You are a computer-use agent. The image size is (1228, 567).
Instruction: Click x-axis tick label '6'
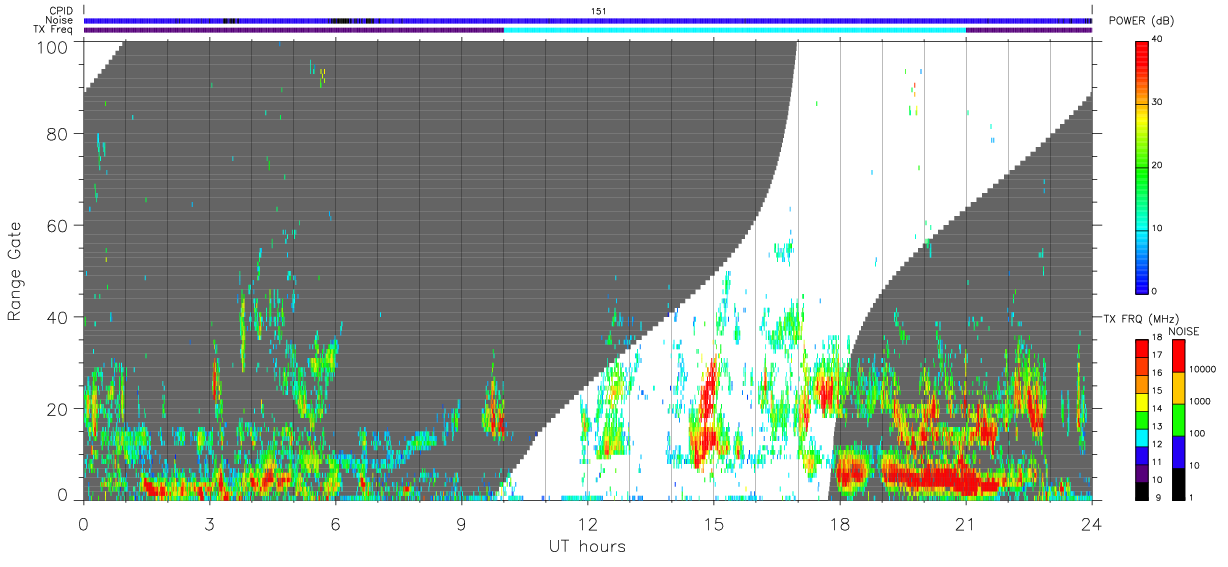(x=335, y=524)
